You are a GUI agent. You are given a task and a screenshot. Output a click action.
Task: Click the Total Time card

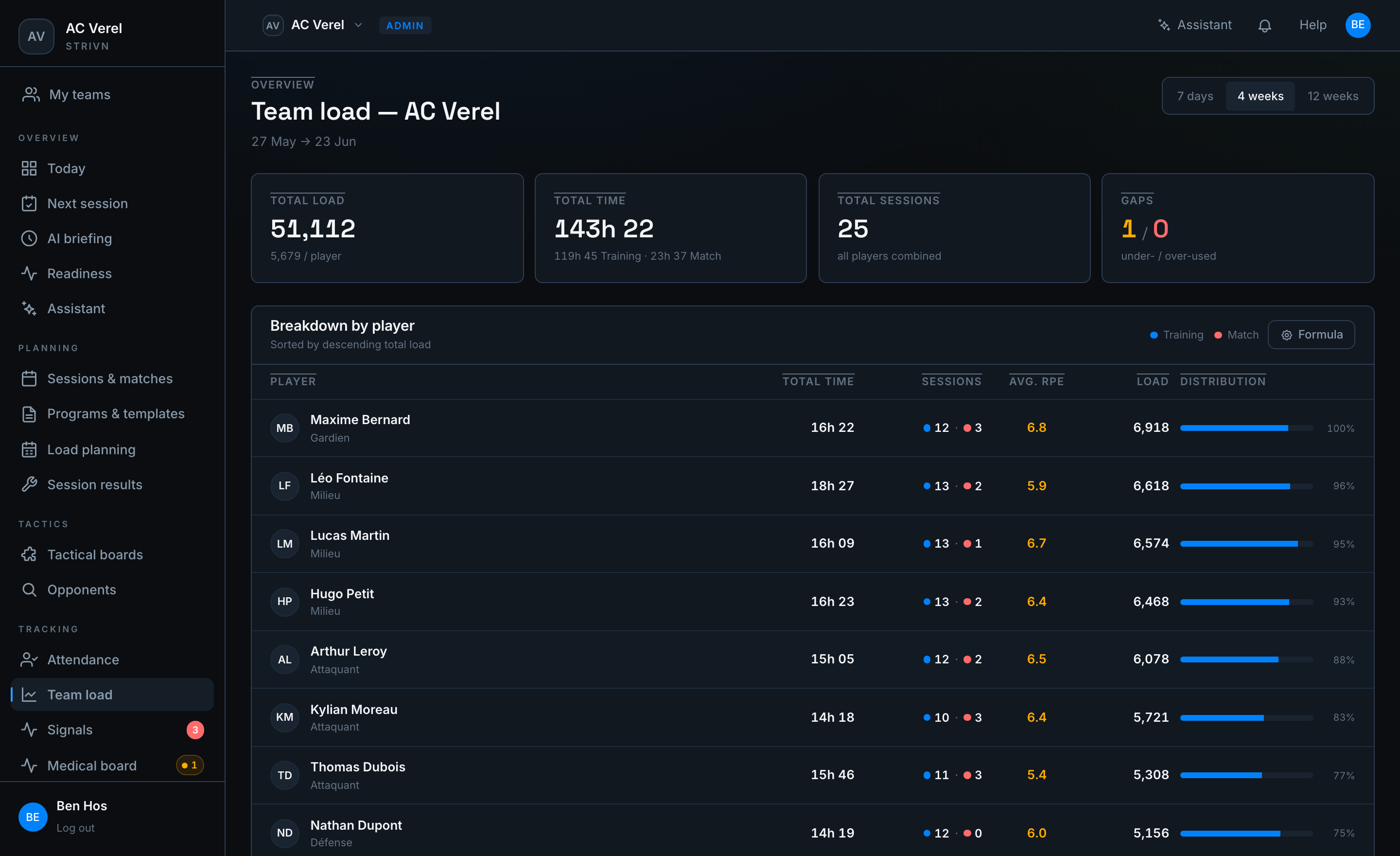point(670,228)
